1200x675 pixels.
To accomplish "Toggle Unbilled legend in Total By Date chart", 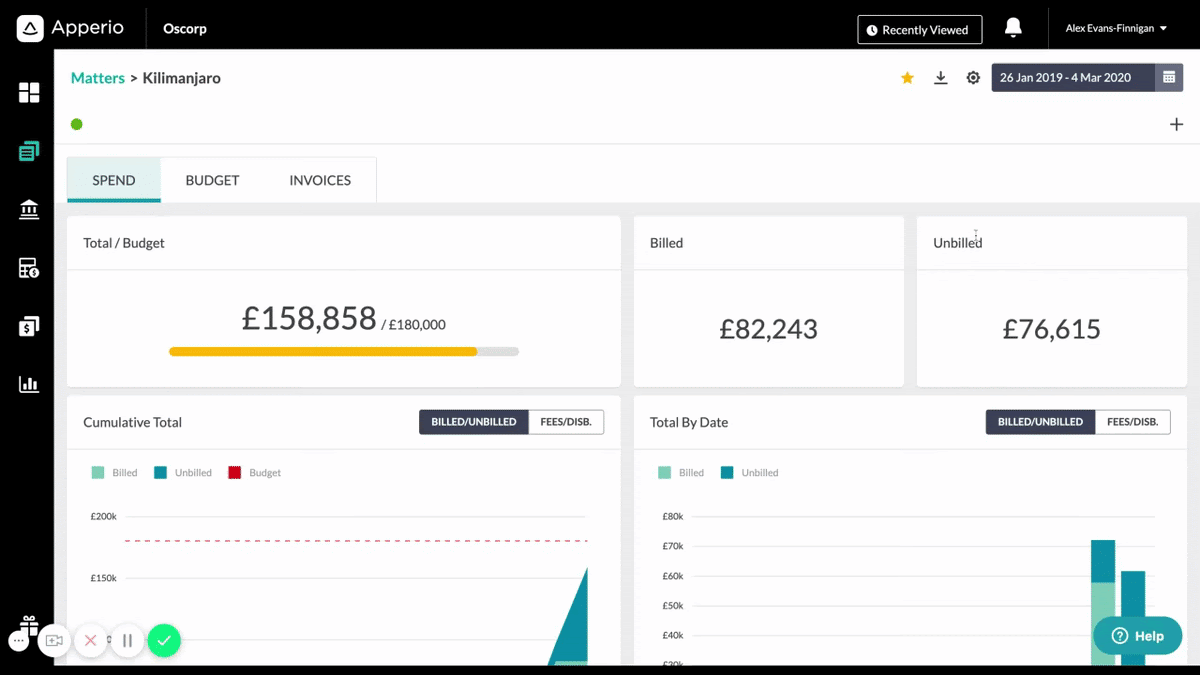I will coord(749,473).
